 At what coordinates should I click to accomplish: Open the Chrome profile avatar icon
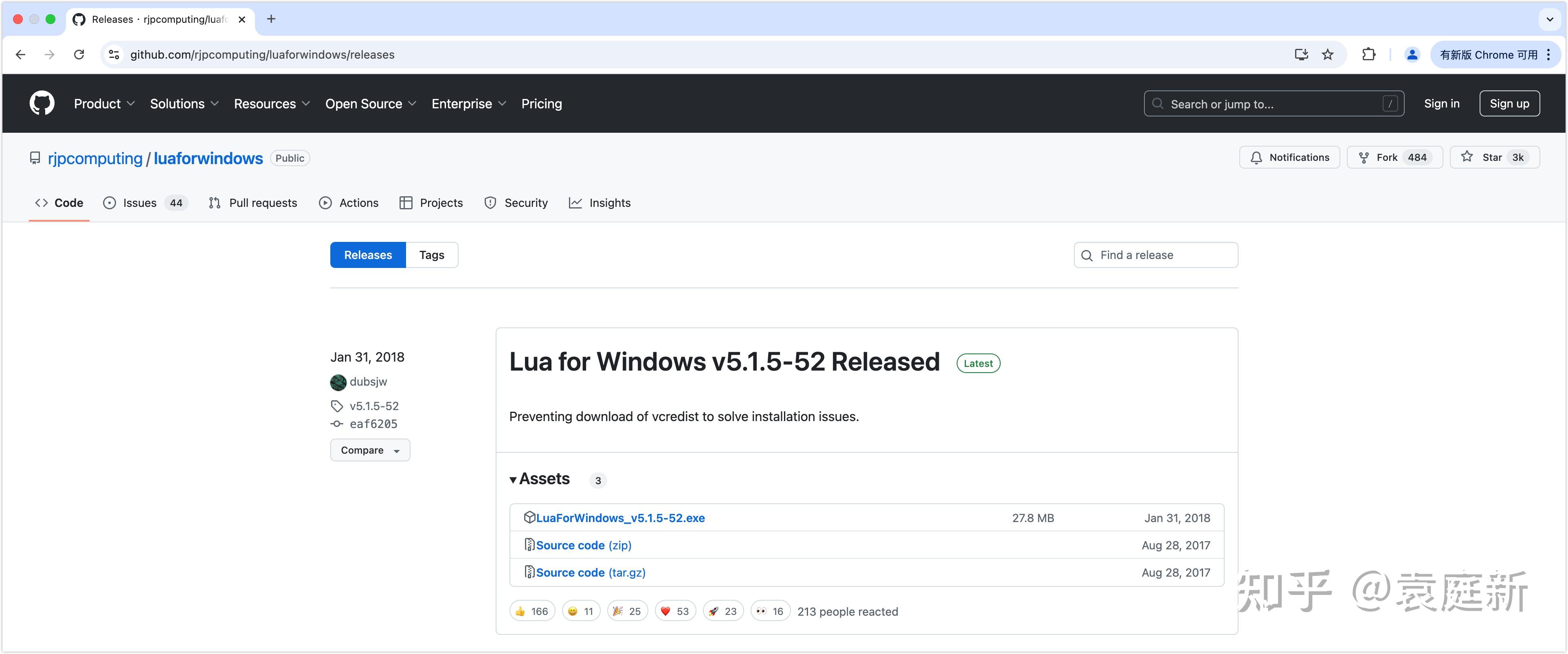tap(1412, 55)
